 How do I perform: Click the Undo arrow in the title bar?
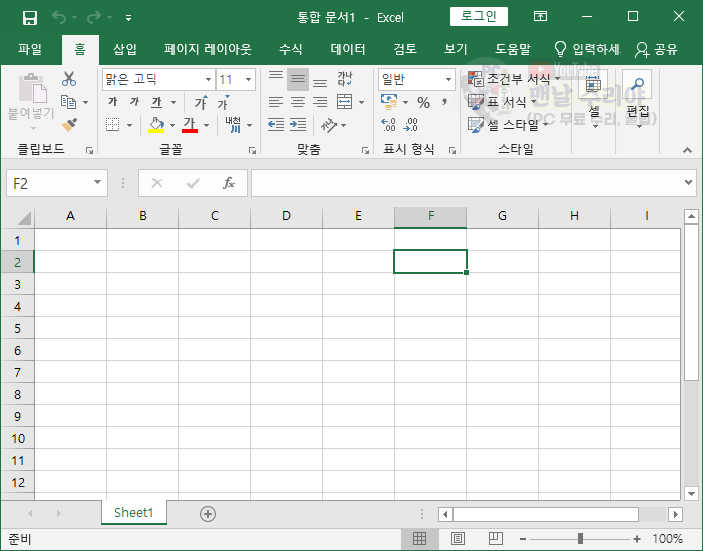[59, 17]
